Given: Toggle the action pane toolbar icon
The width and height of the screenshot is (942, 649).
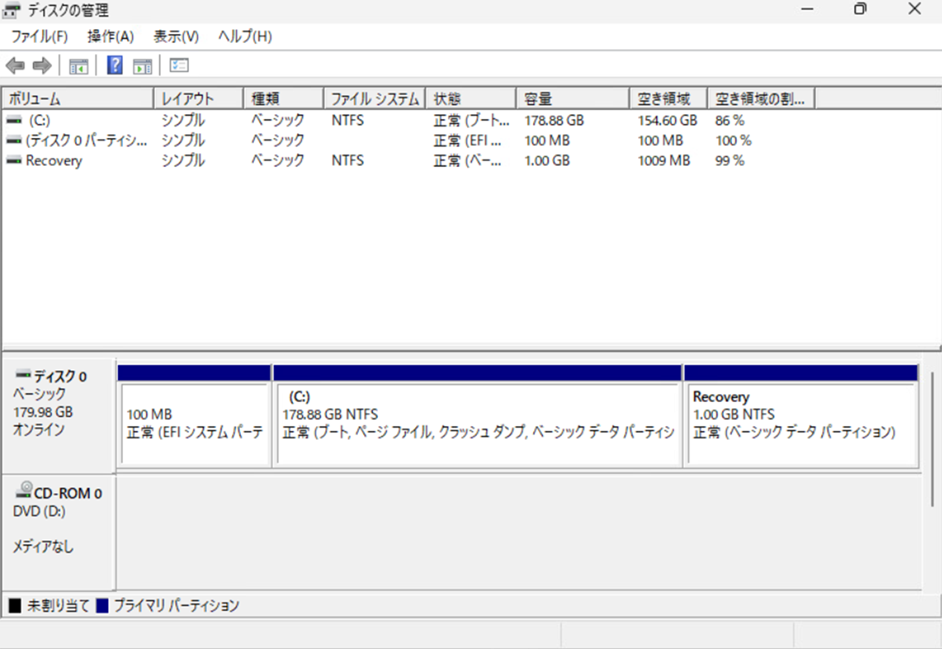Looking at the screenshot, I should pos(142,66).
